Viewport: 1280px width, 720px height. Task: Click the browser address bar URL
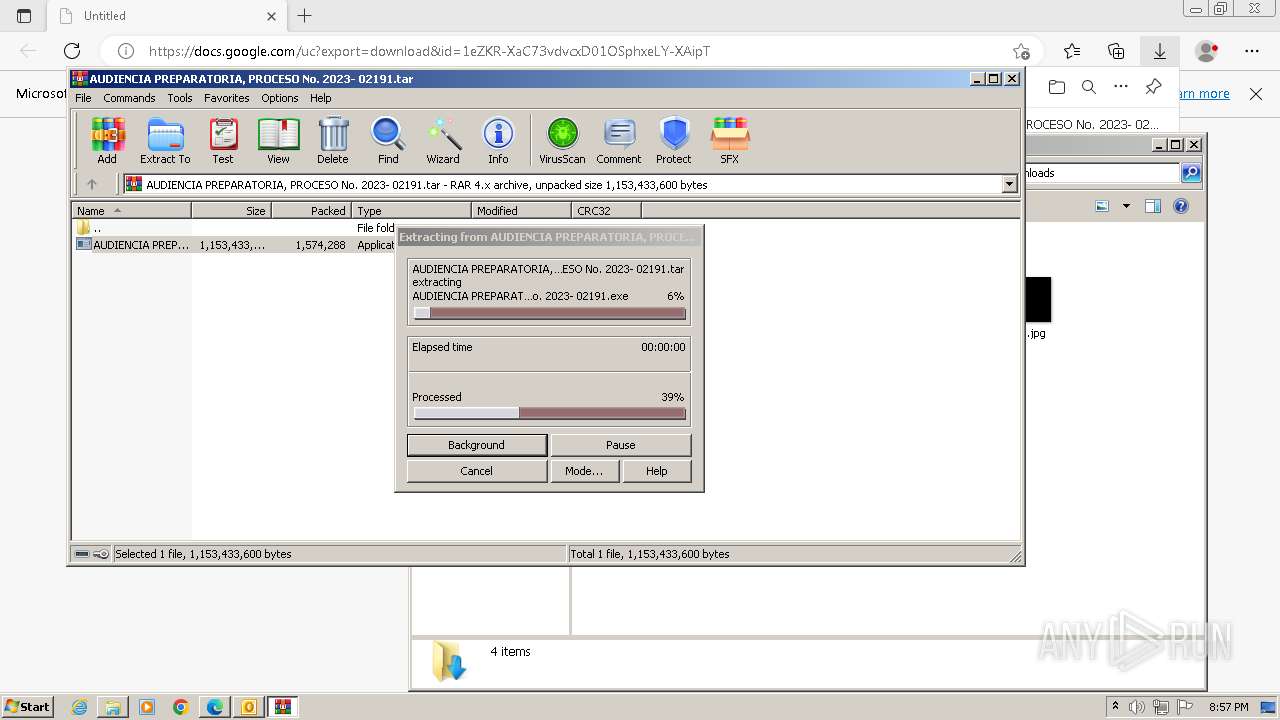(429, 51)
